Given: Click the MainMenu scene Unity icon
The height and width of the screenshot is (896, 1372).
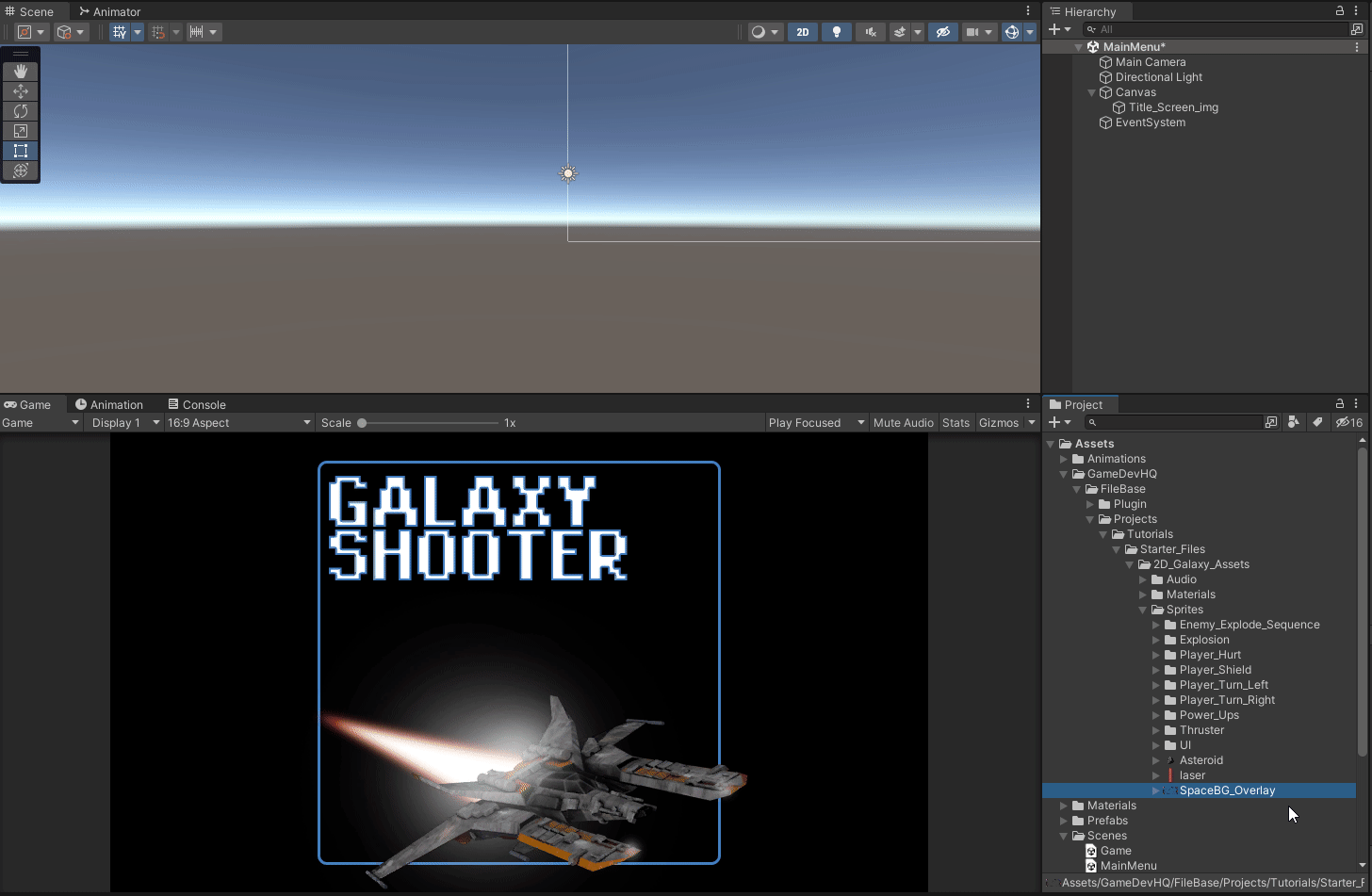Looking at the screenshot, I should (x=1093, y=47).
